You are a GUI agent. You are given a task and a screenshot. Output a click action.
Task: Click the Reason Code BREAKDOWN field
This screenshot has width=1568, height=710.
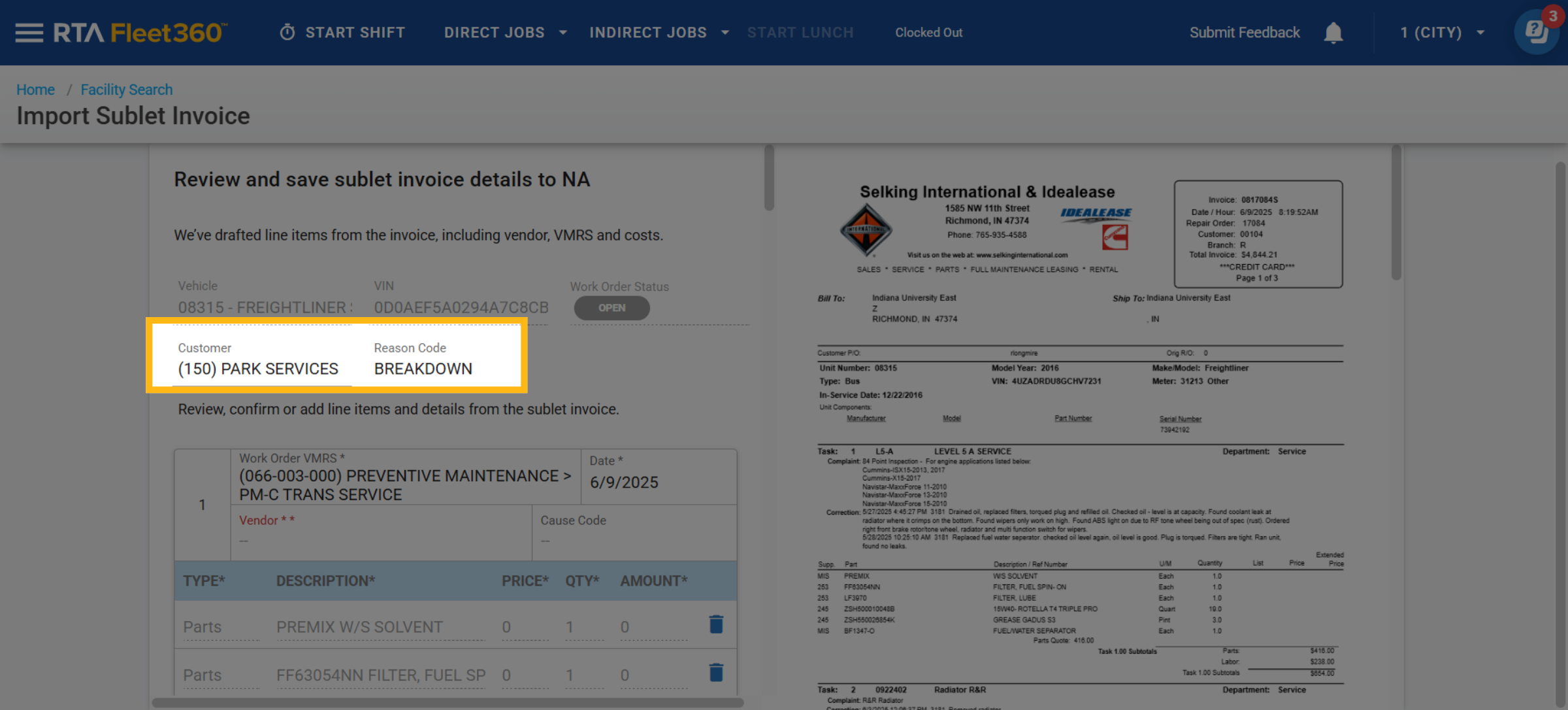point(423,369)
